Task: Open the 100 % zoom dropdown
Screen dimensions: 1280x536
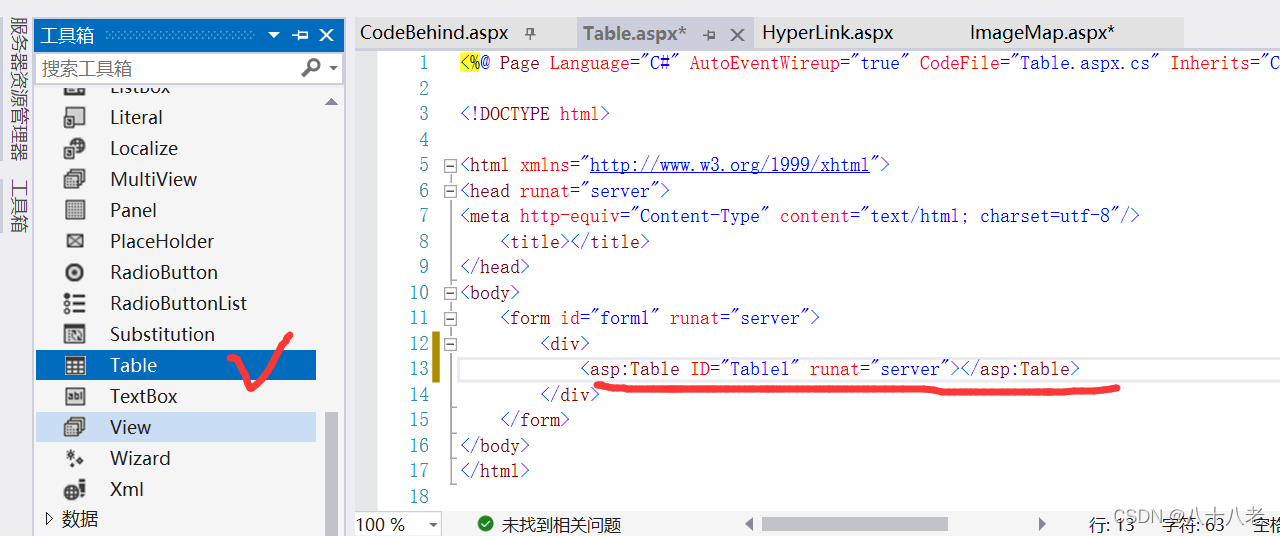Action: pyautogui.click(x=433, y=524)
